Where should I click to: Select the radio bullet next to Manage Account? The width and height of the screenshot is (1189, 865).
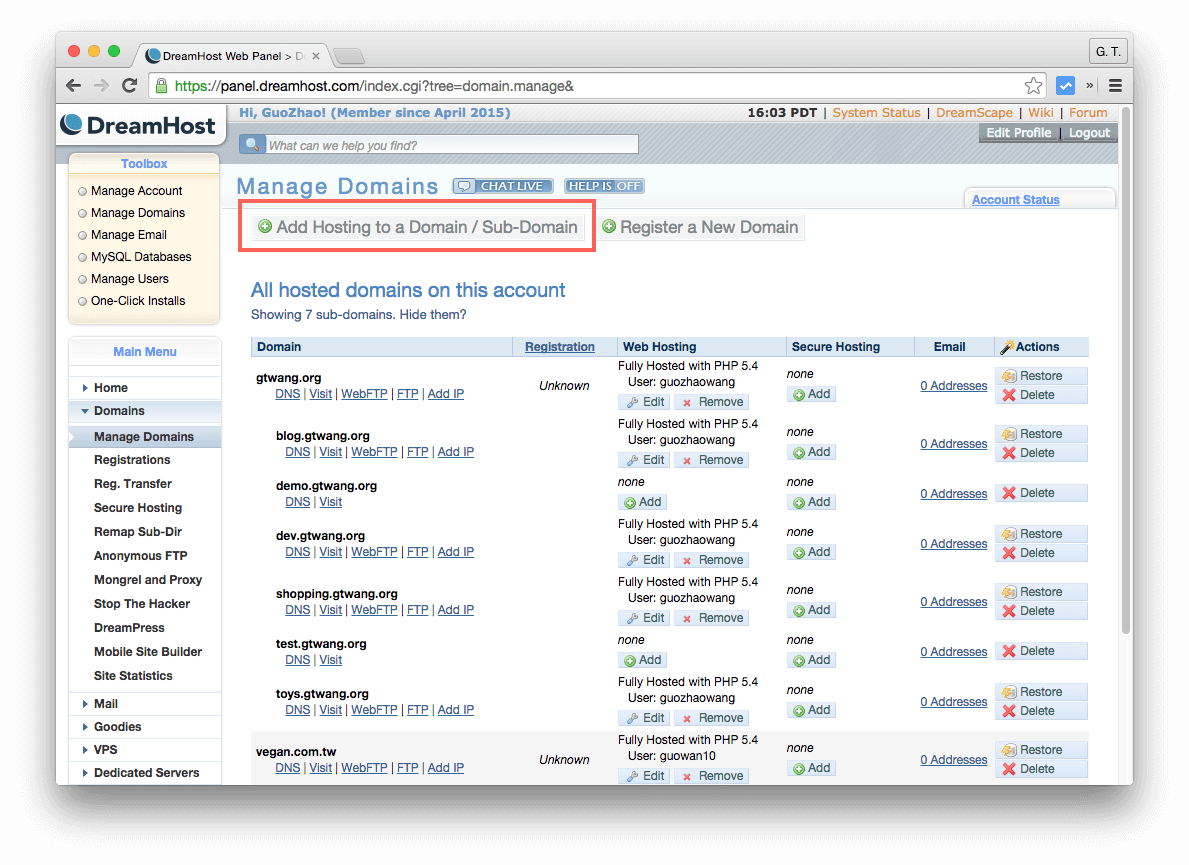coord(82,190)
